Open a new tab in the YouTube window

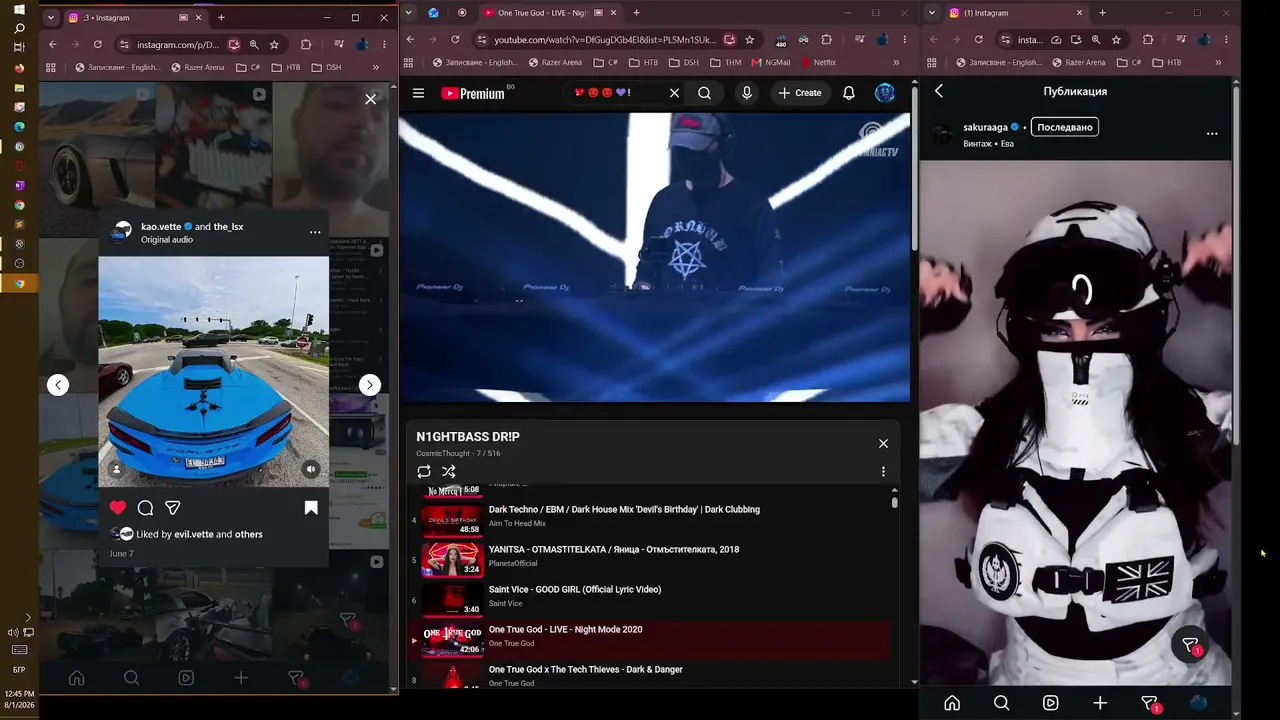[636, 13]
